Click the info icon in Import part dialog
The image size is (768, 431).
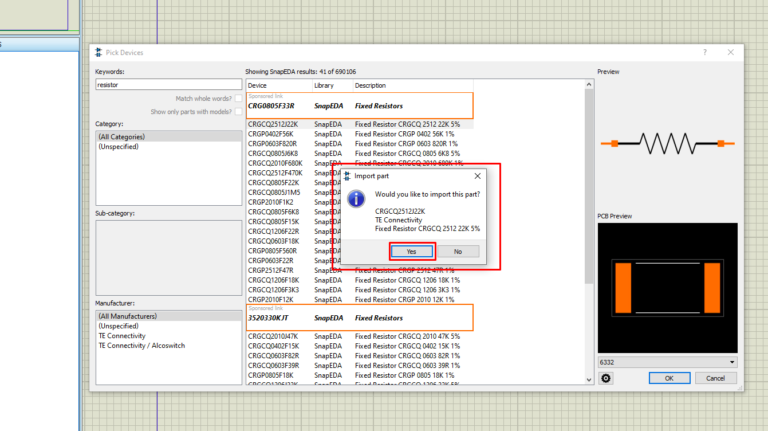click(x=356, y=199)
